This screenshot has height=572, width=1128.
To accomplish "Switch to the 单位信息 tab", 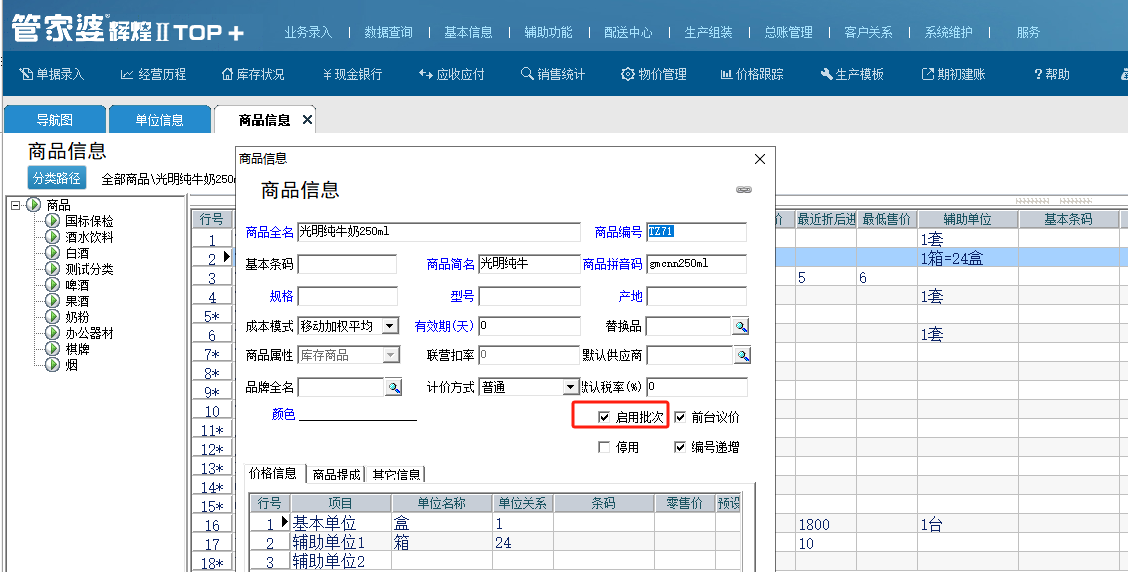I will click(x=160, y=119).
